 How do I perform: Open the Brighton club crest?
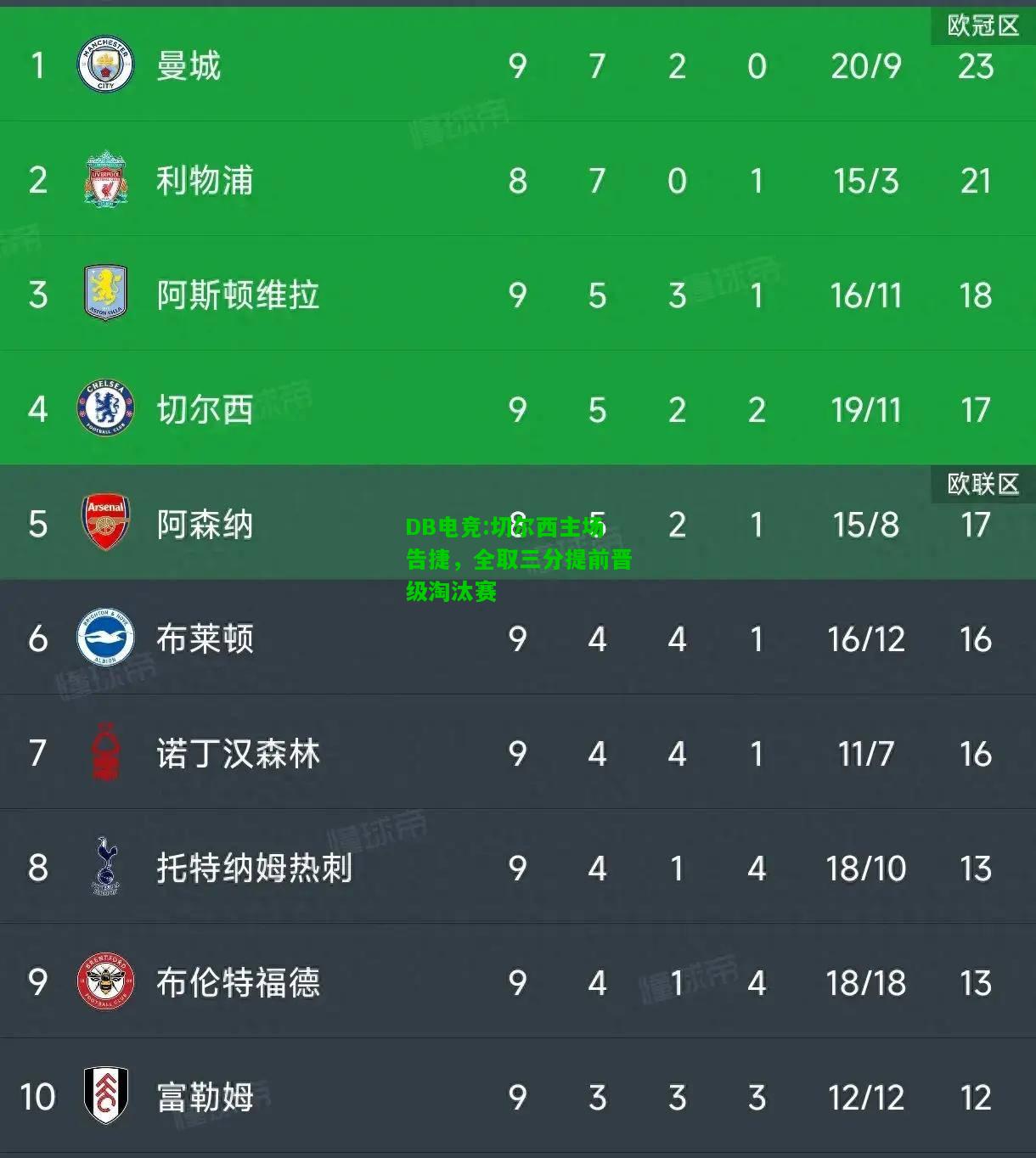pos(105,638)
